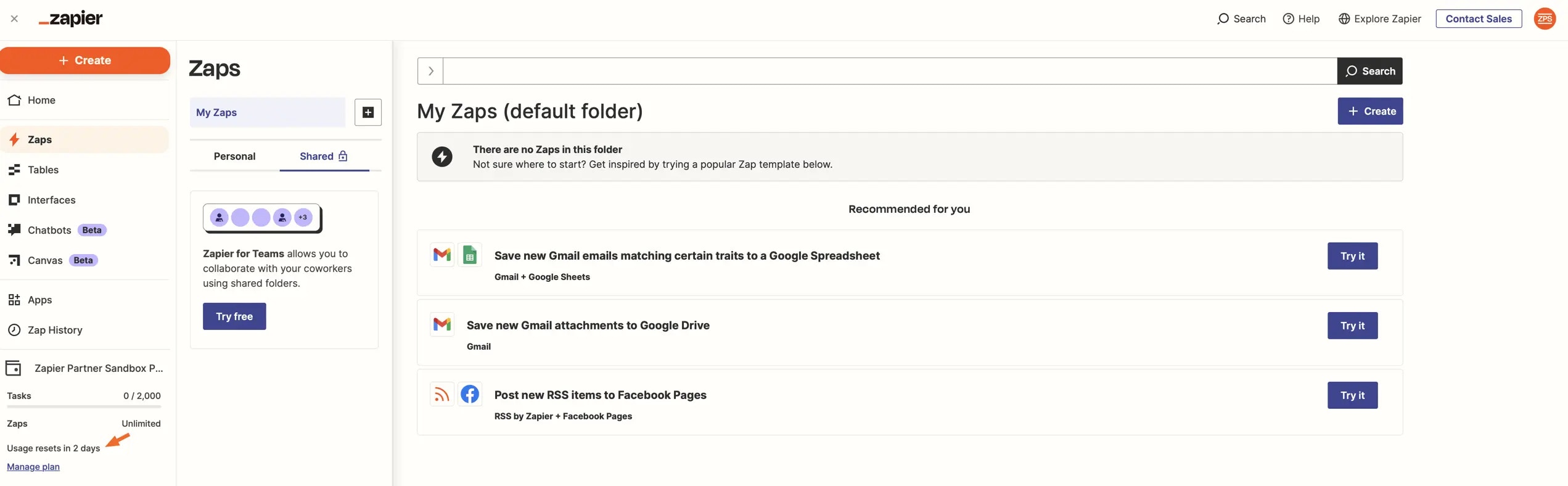Click the Zapier logo
1568x486 pixels.
(x=71, y=19)
